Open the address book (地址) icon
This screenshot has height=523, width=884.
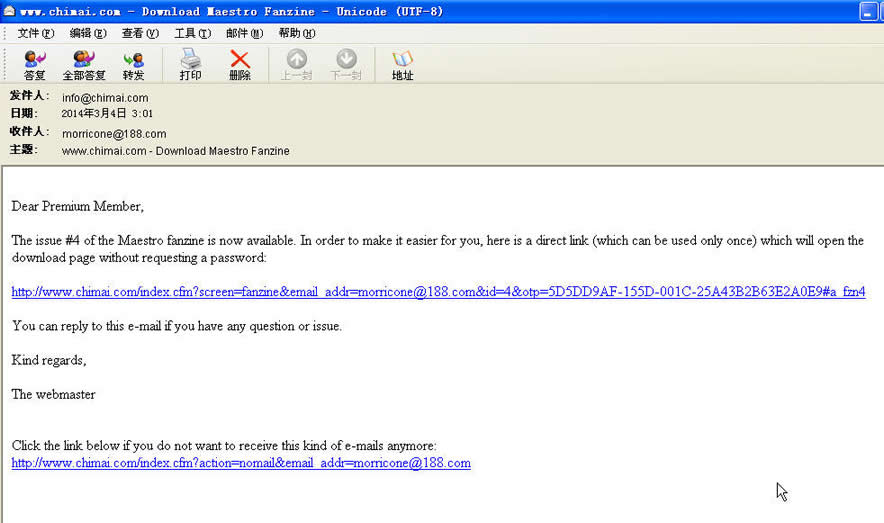point(403,65)
